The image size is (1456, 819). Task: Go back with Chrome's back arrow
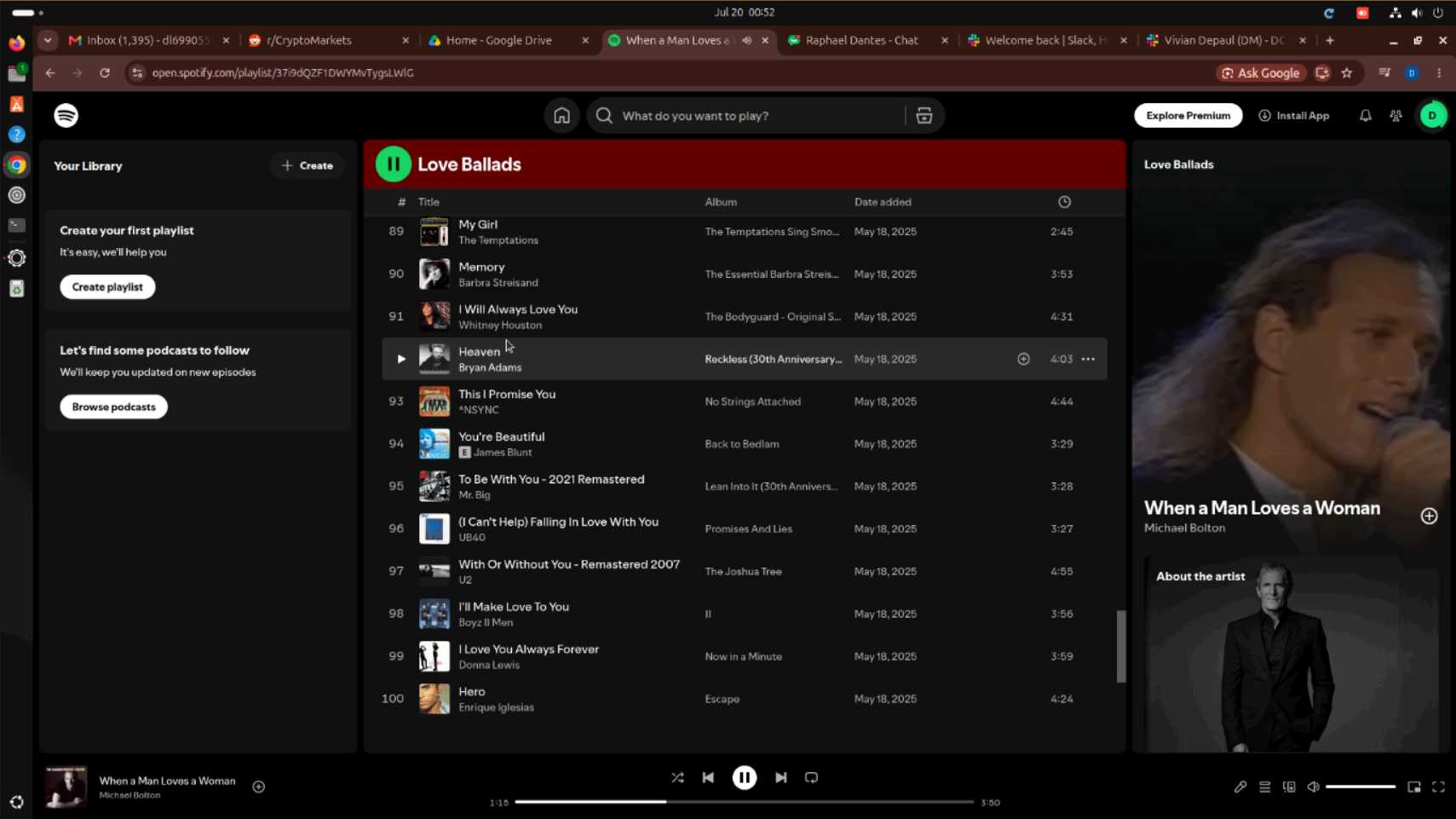pyautogui.click(x=50, y=73)
